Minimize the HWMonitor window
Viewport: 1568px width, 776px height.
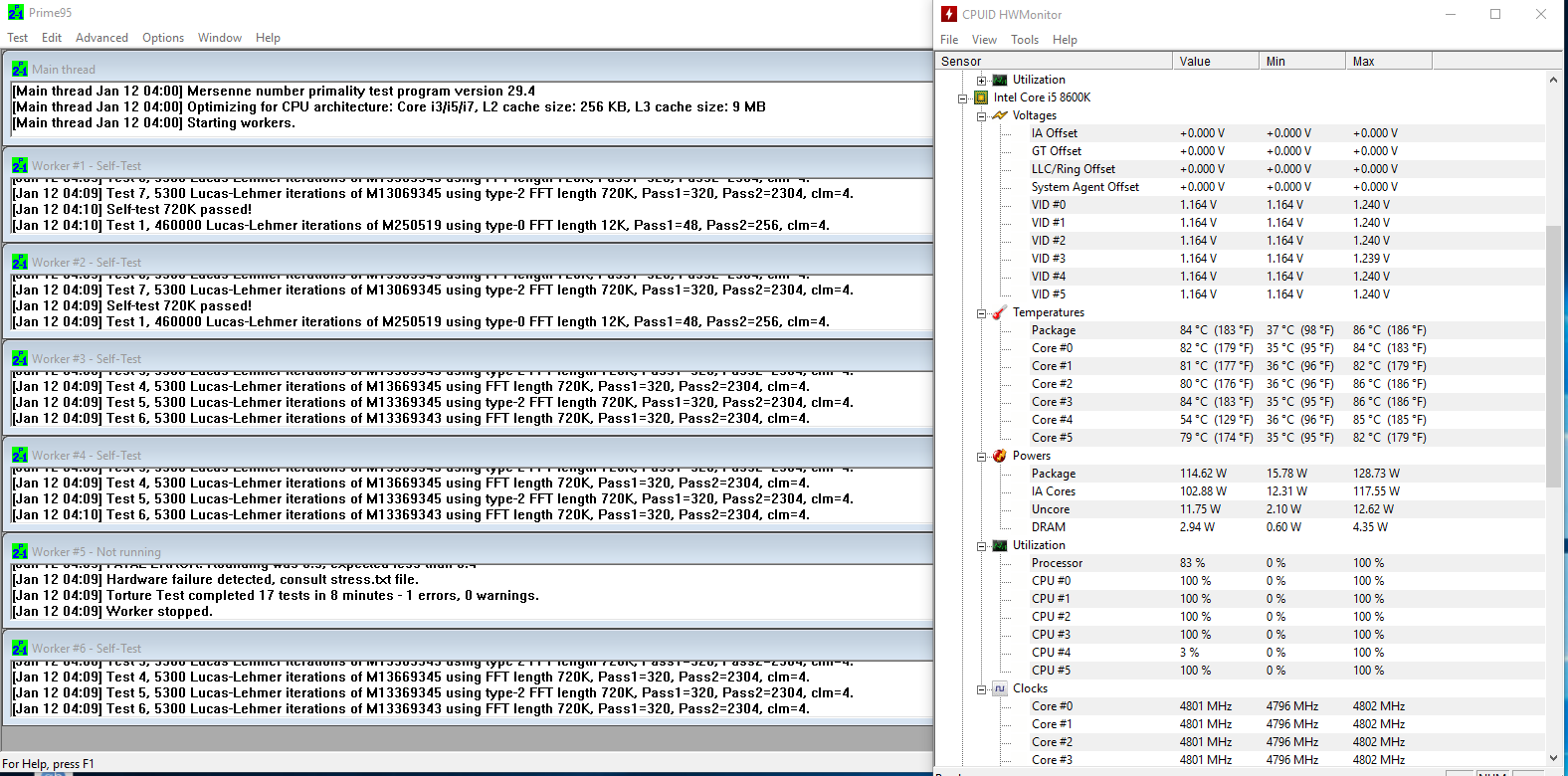[x=1450, y=14]
